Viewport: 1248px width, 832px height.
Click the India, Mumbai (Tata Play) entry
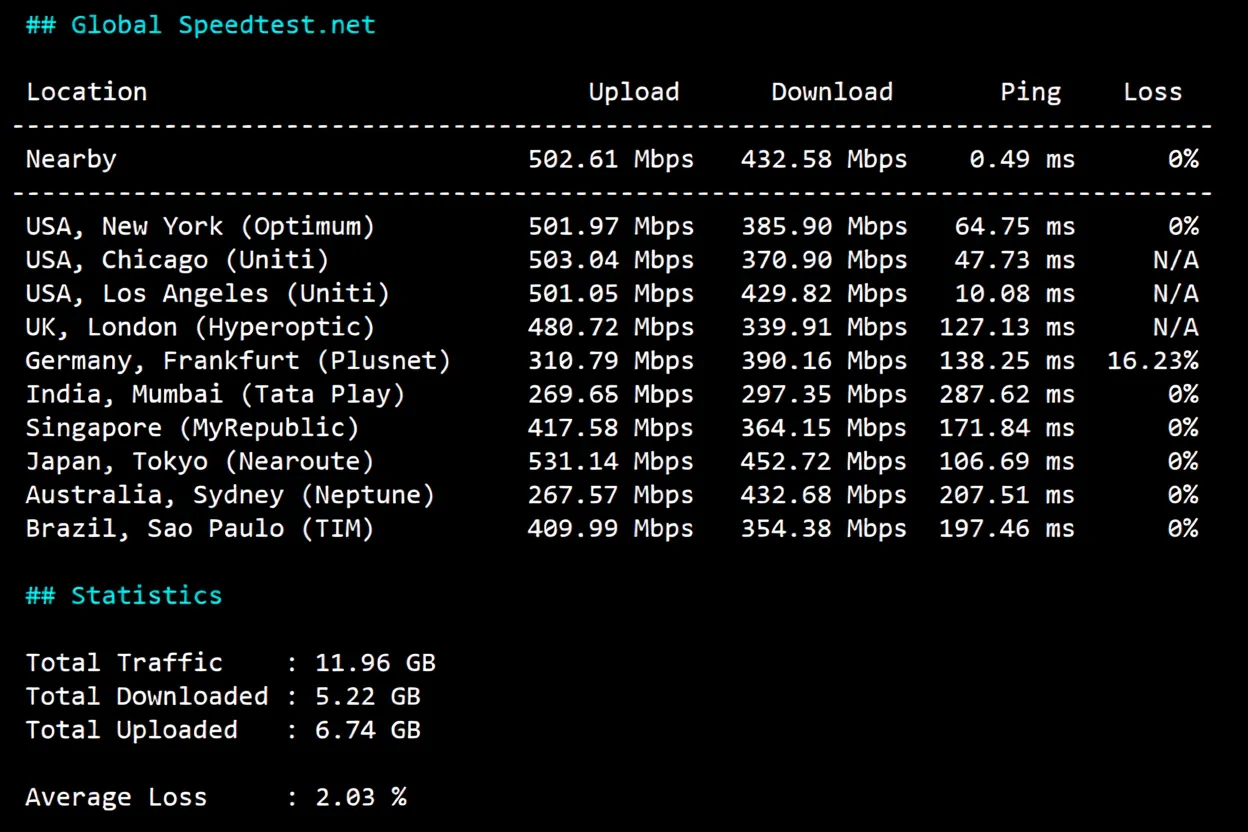(215, 394)
